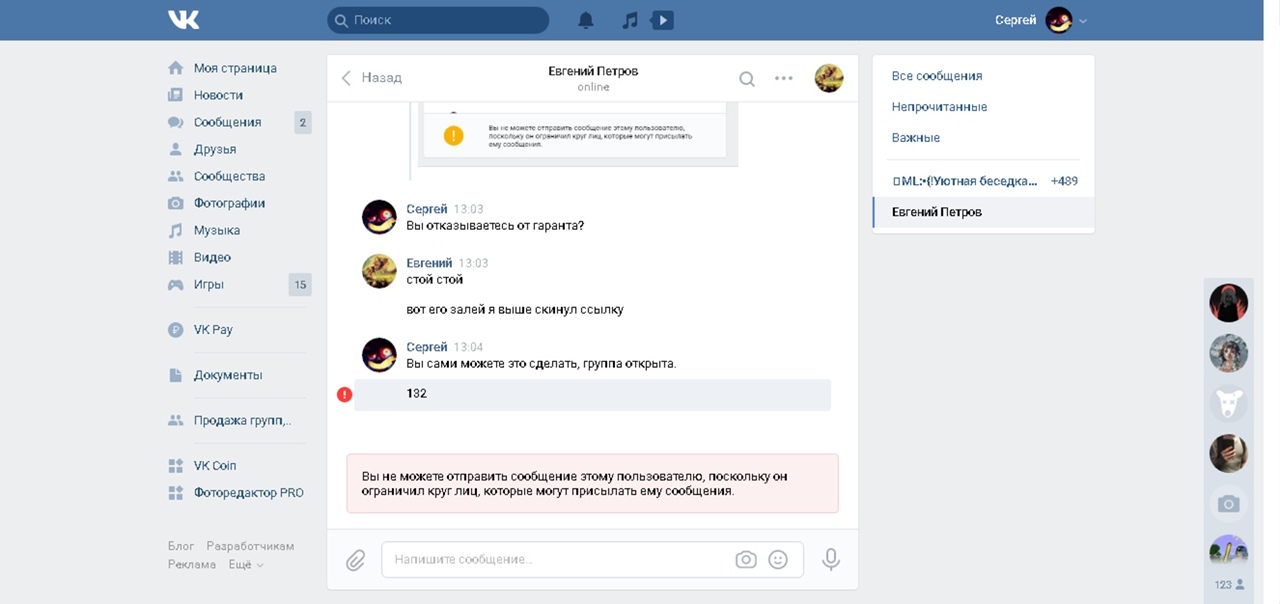Image resolution: width=1280 pixels, height=604 pixels.
Task: Open the Разработчикам footer link
Action: (x=250, y=546)
